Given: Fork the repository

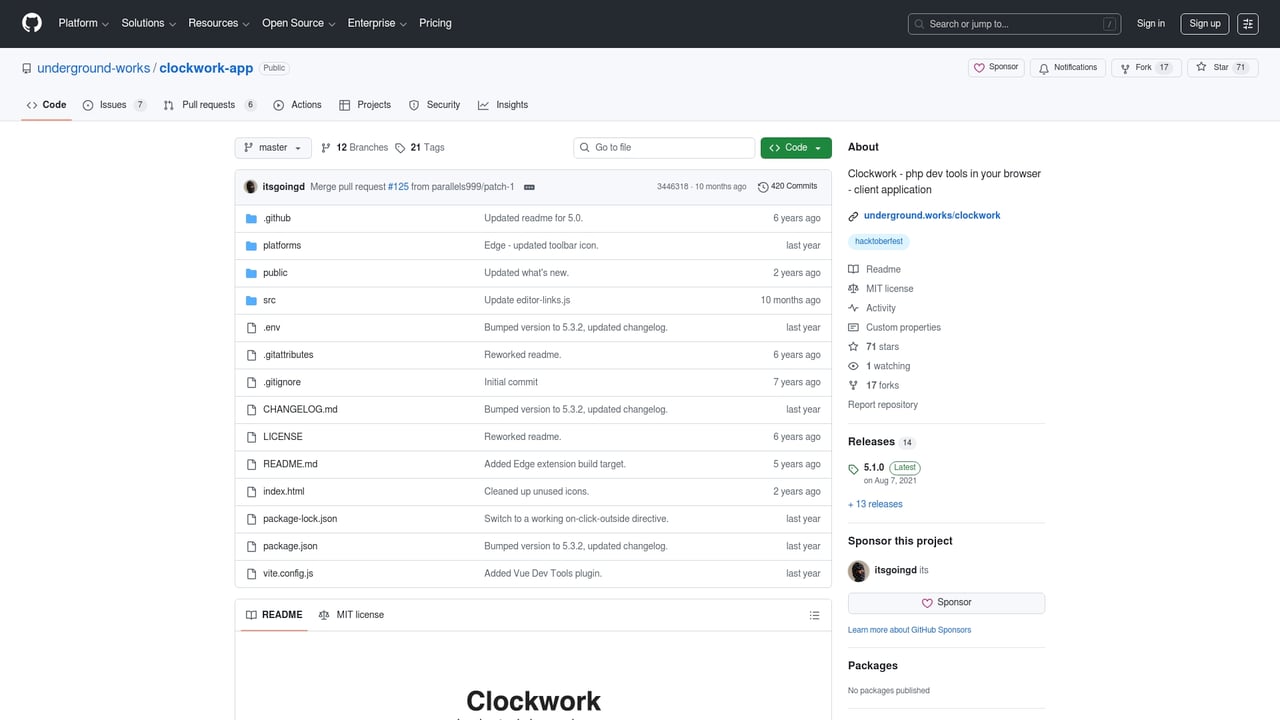Looking at the screenshot, I should pyautogui.click(x=1126, y=67).
